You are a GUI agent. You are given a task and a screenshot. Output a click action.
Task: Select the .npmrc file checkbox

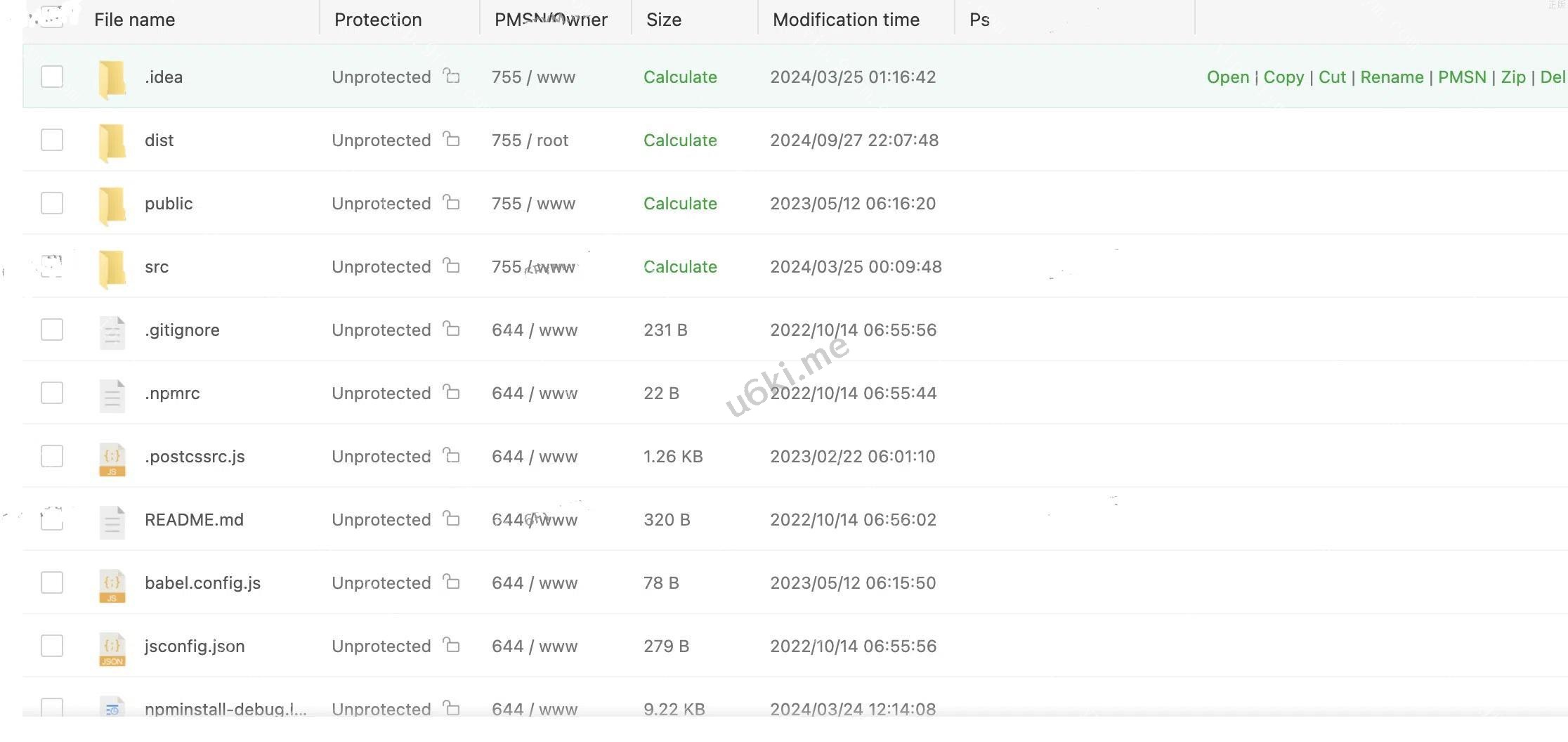(52, 393)
